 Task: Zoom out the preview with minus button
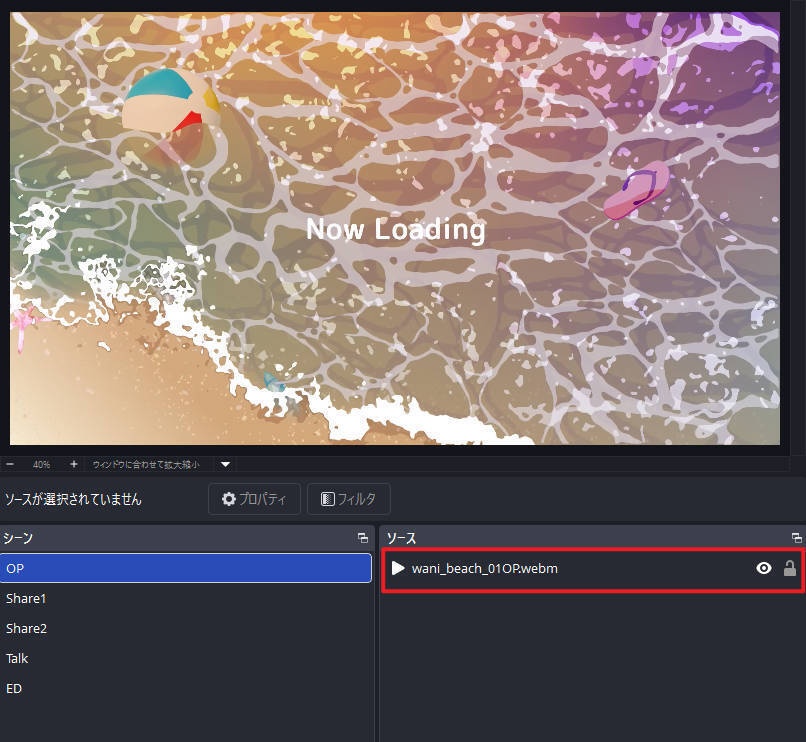coord(10,464)
